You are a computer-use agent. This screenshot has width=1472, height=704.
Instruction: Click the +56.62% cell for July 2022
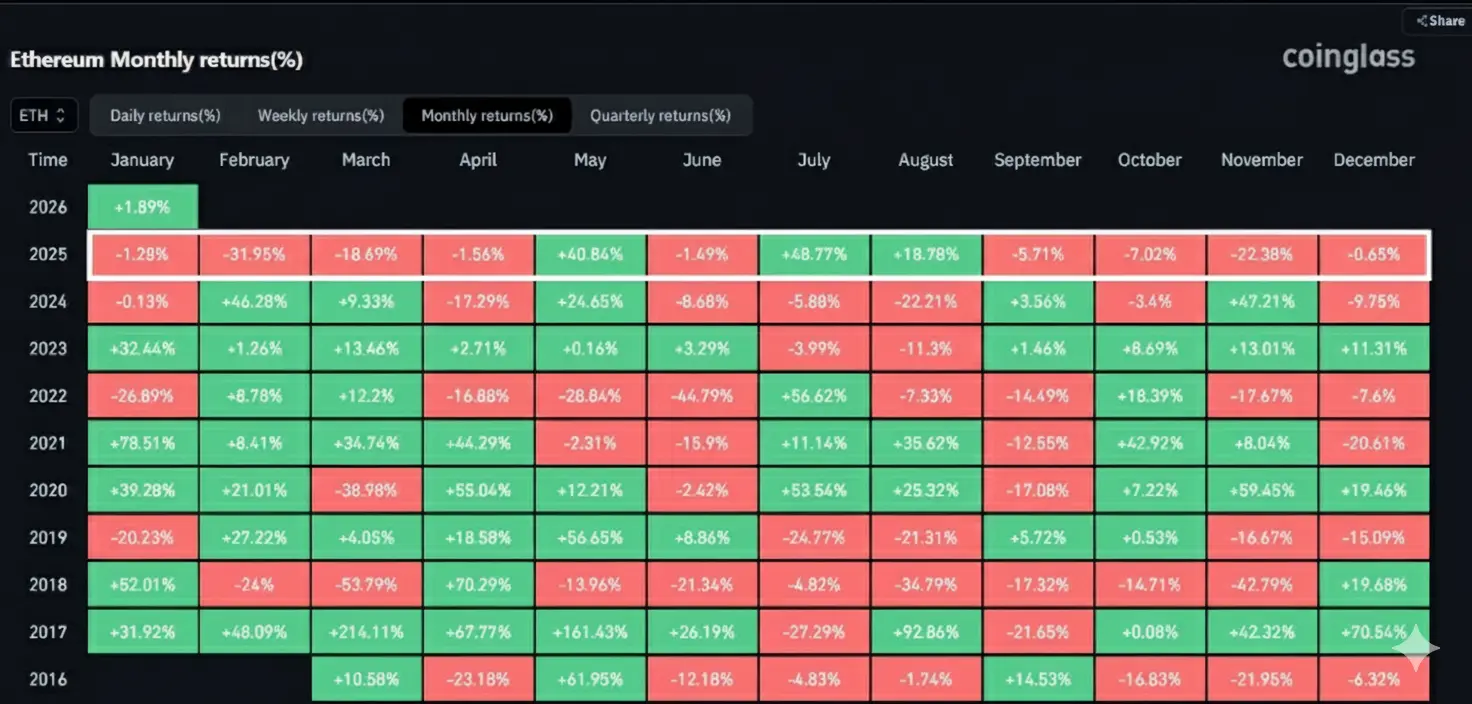[x=814, y=395]
